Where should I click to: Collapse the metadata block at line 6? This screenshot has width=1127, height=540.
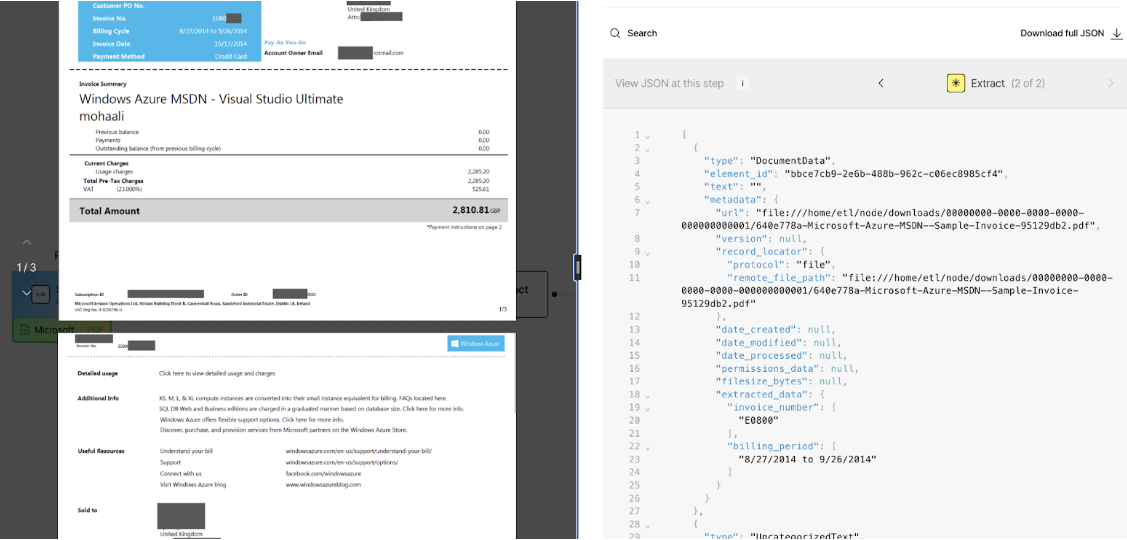648,200
